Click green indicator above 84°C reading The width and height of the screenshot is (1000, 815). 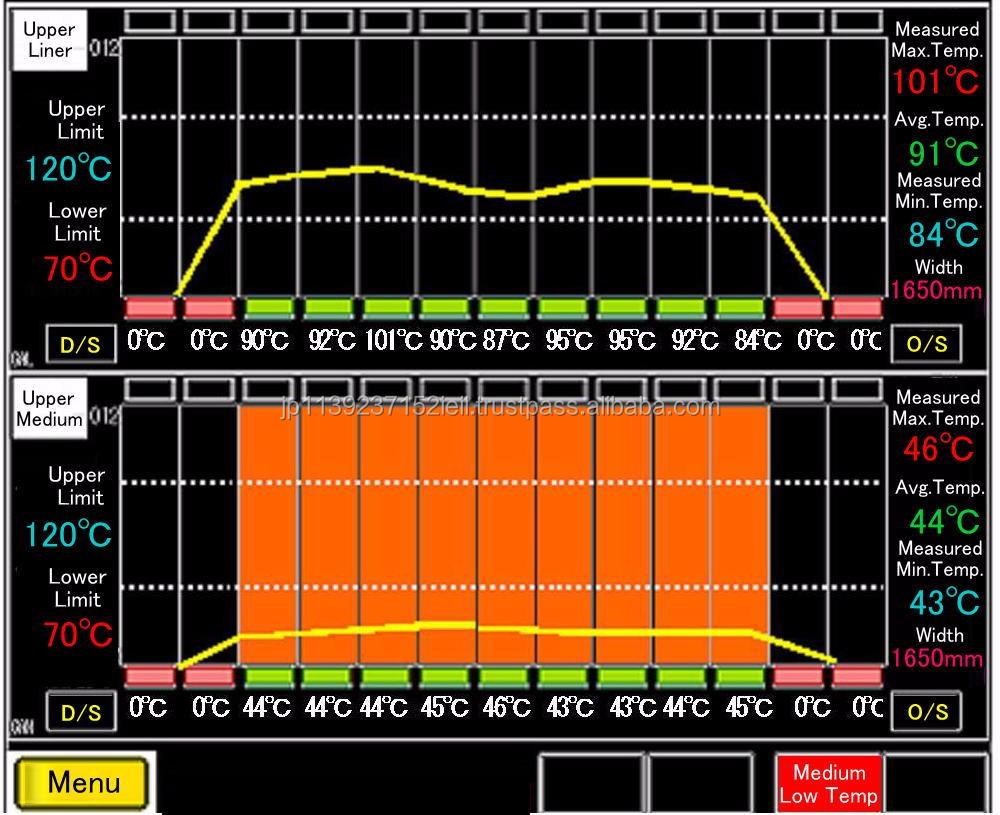[x=740, y=307]
